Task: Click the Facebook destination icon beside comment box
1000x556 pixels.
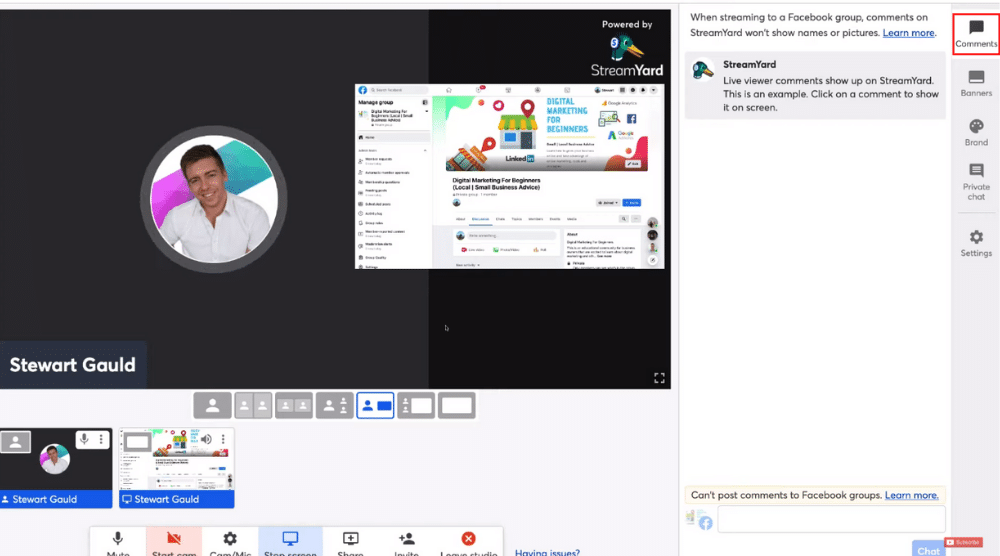Action: tap(704, 523)
